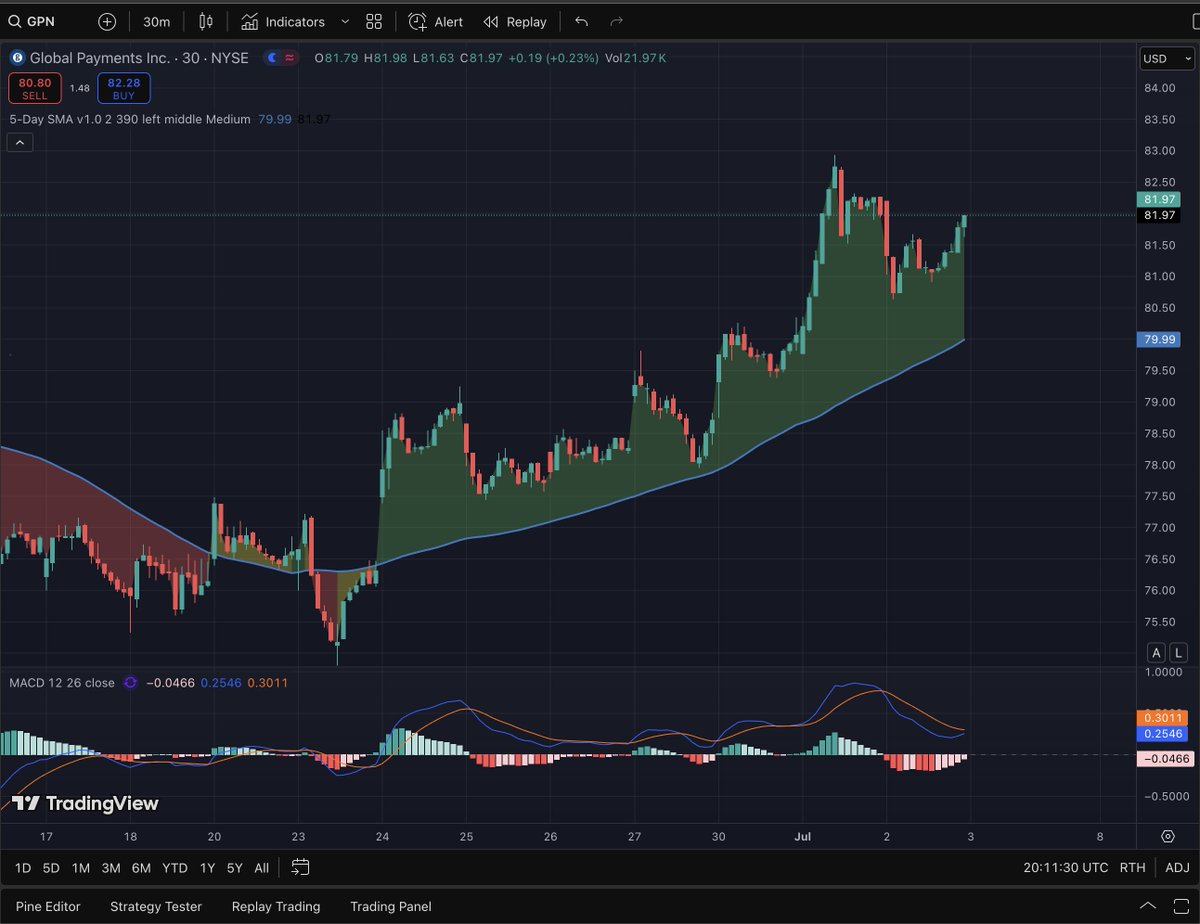The image size is (1200, 924).
Task: Open the Replay Trading tab
Action: [276, 906]
